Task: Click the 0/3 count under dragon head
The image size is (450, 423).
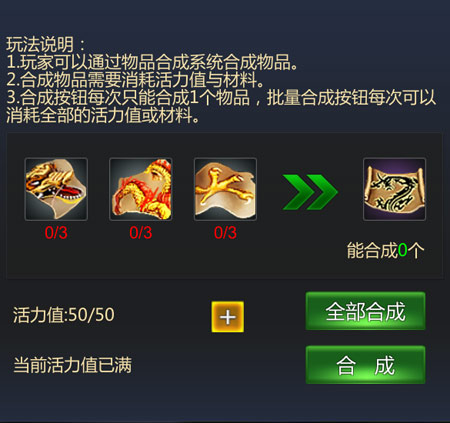Action: 56,233
